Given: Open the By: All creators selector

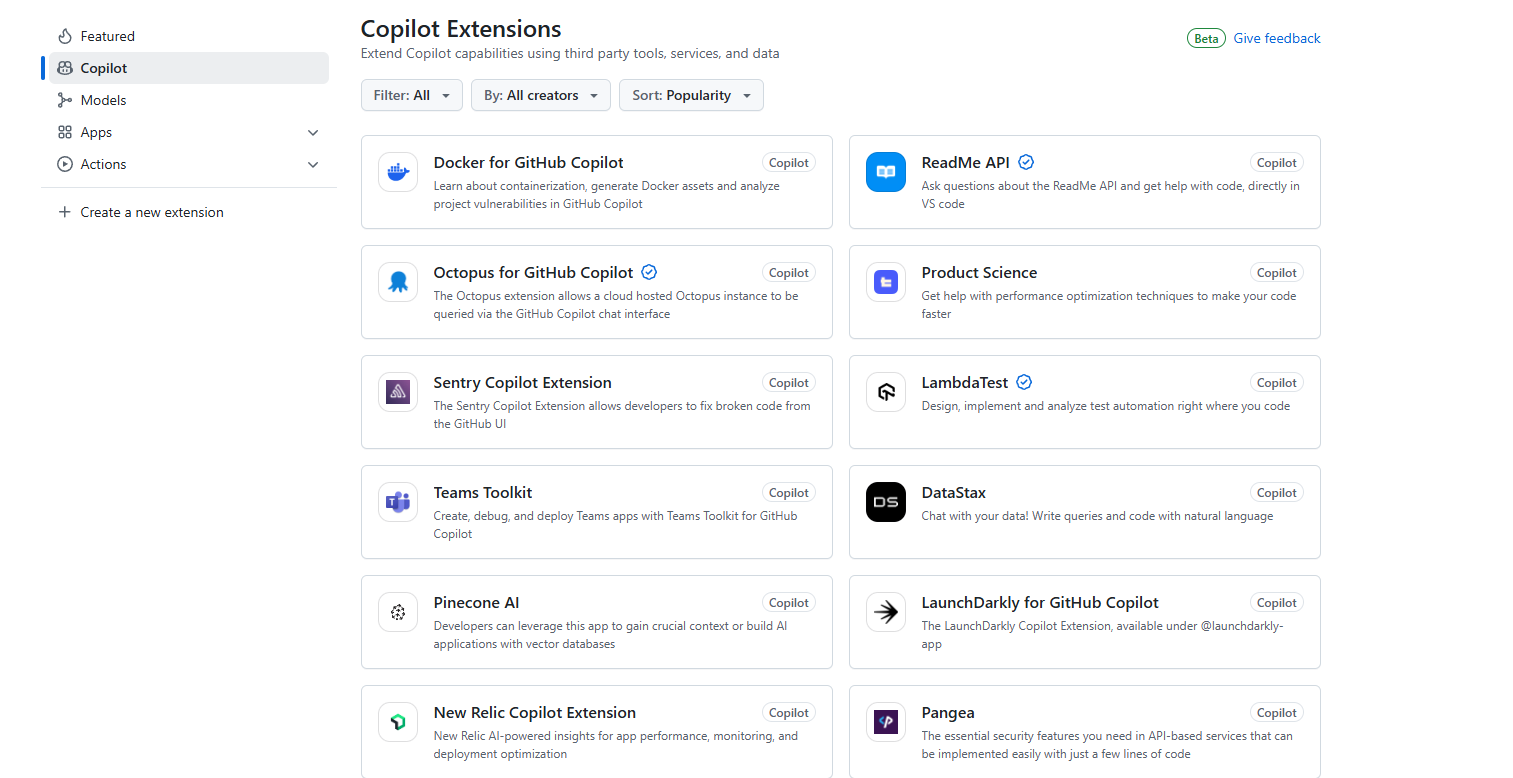Looking at the screenshot, I should click(x=540, y=95).
